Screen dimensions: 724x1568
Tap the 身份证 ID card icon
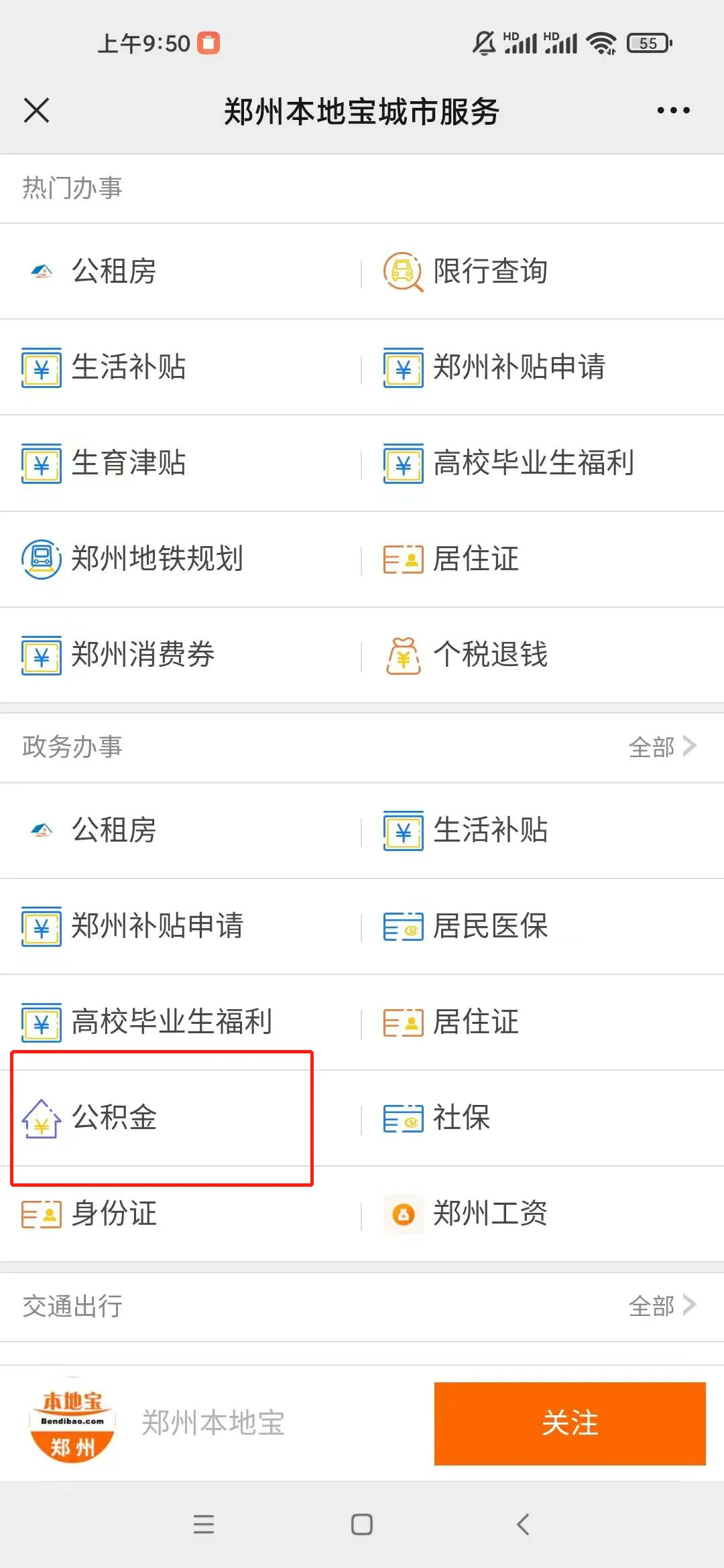(x=42, y=1214)
